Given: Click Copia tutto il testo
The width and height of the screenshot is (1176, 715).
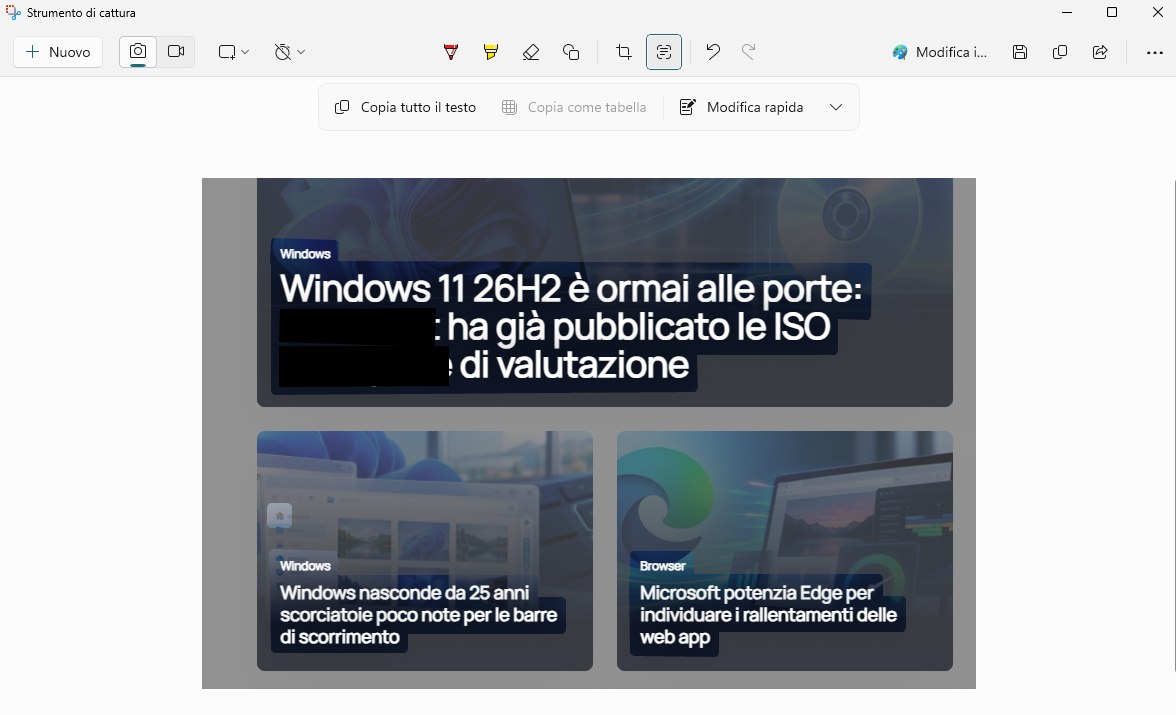Looking at the screenshot, I should 406,107.
